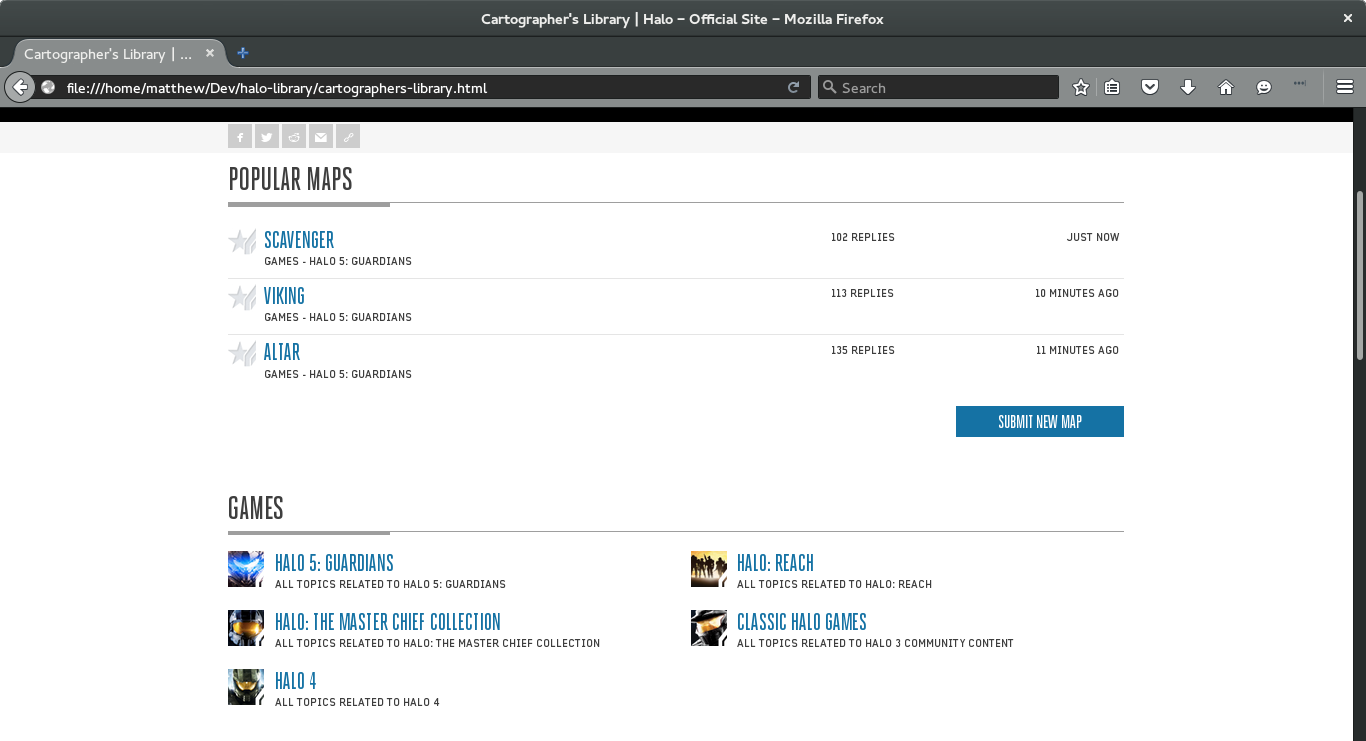Click the Classic Halo Games thumbnail
1366x741 pixels.
point(709,628)
